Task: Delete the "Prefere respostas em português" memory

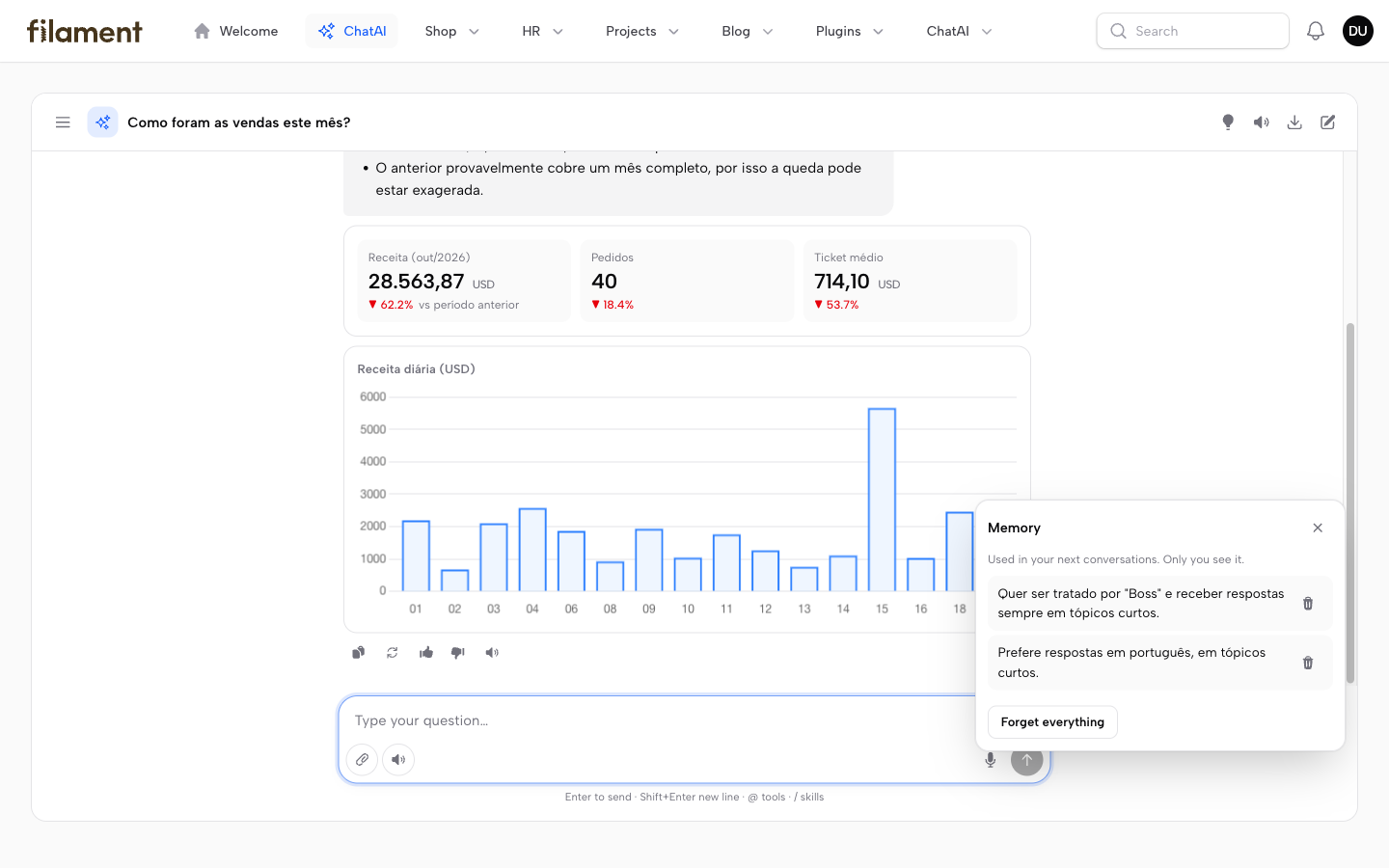Action: (x=1308, y=663)
